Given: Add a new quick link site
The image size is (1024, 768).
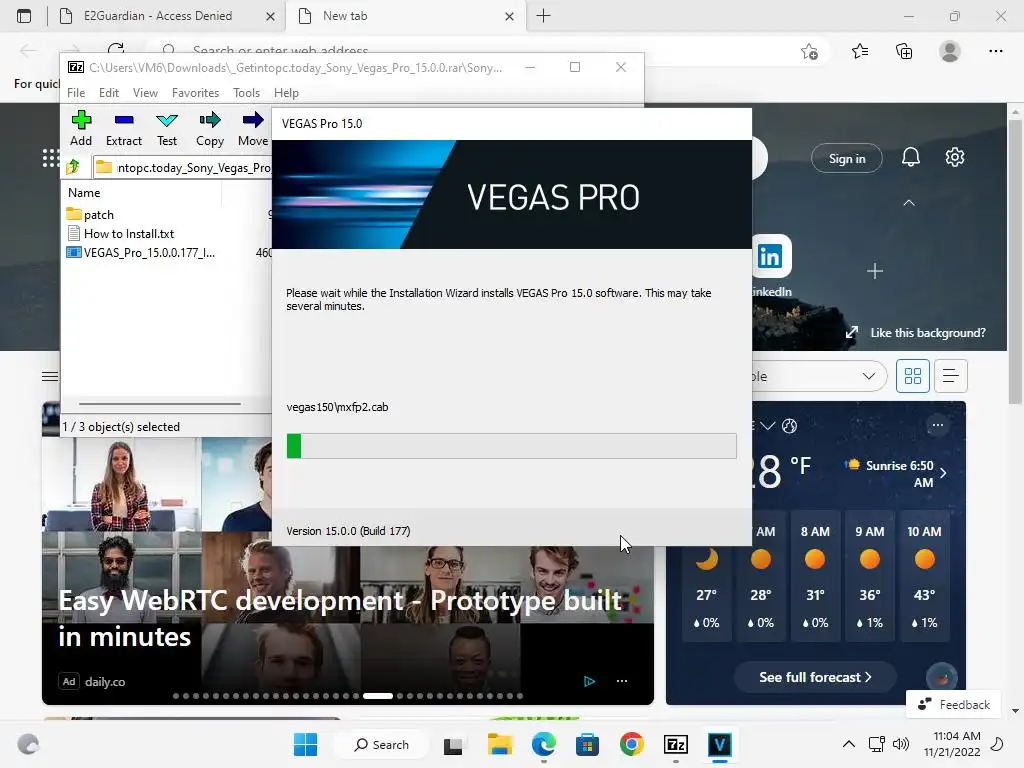Looking at the screenshot, I should tap(874, 270).
